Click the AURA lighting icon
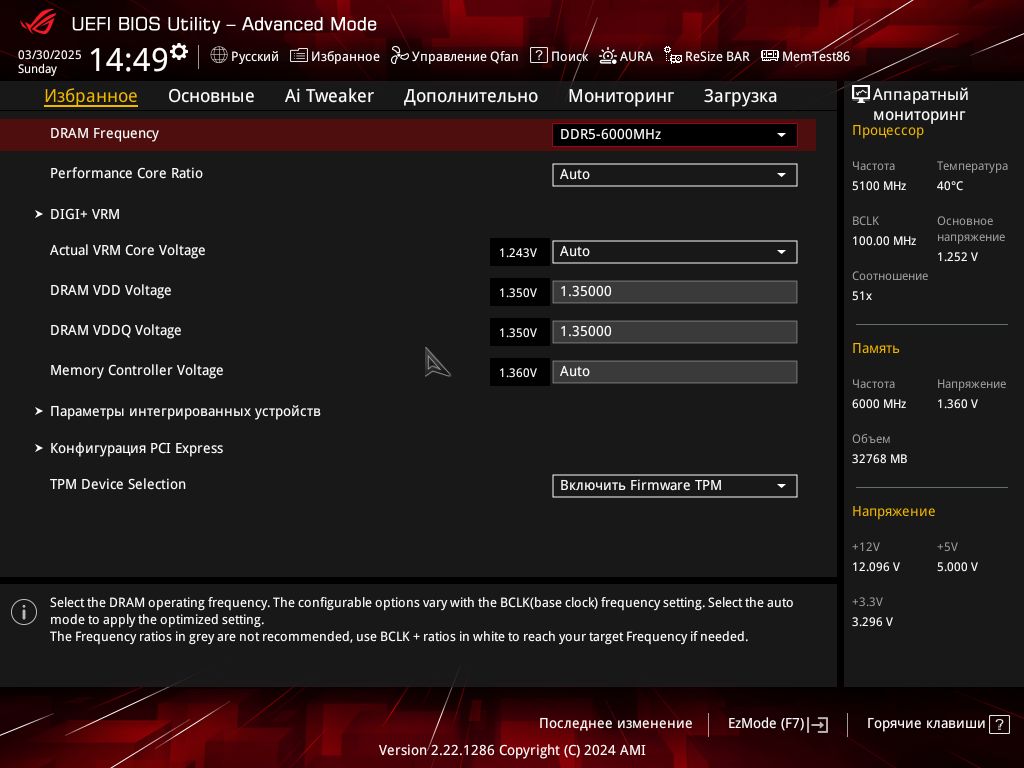1024x768 pixels. (608, 56)
